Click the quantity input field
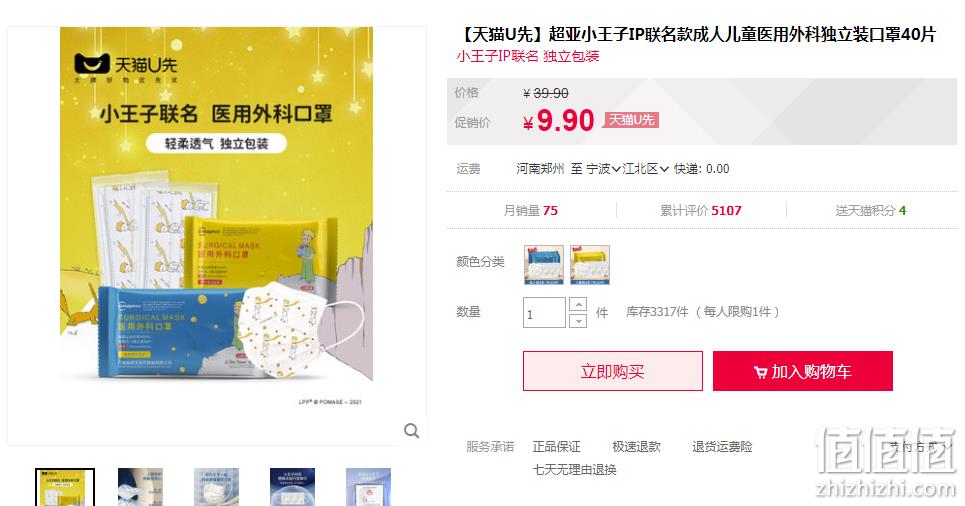Image resolution: width=965 pixels, height=506 pixels. pos(544,313)
